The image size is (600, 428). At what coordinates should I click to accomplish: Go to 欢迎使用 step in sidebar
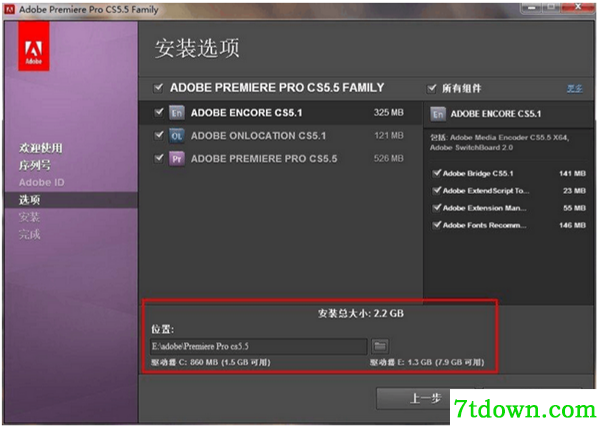pos(41,148)
